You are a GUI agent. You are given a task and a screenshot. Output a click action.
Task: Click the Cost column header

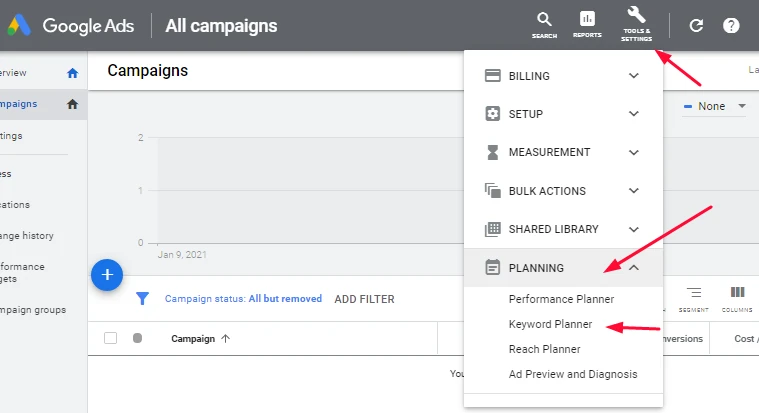coord(745,338)
